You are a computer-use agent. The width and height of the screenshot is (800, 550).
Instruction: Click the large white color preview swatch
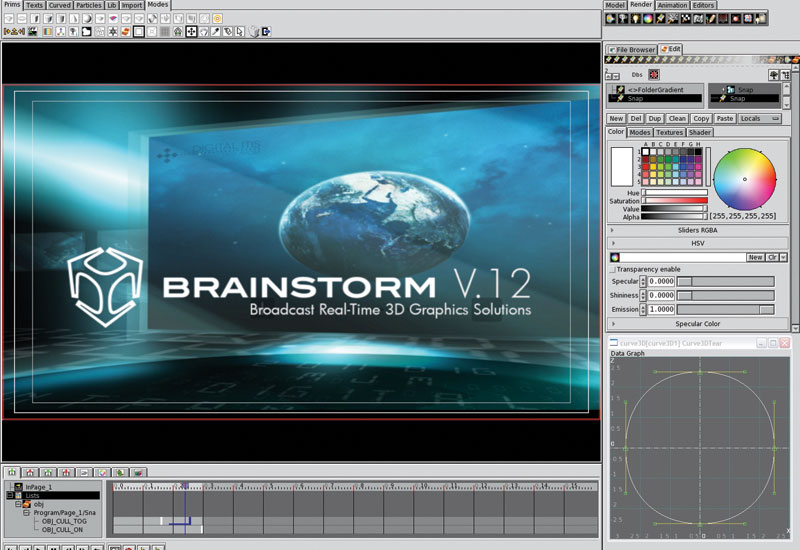click(621, 167)
